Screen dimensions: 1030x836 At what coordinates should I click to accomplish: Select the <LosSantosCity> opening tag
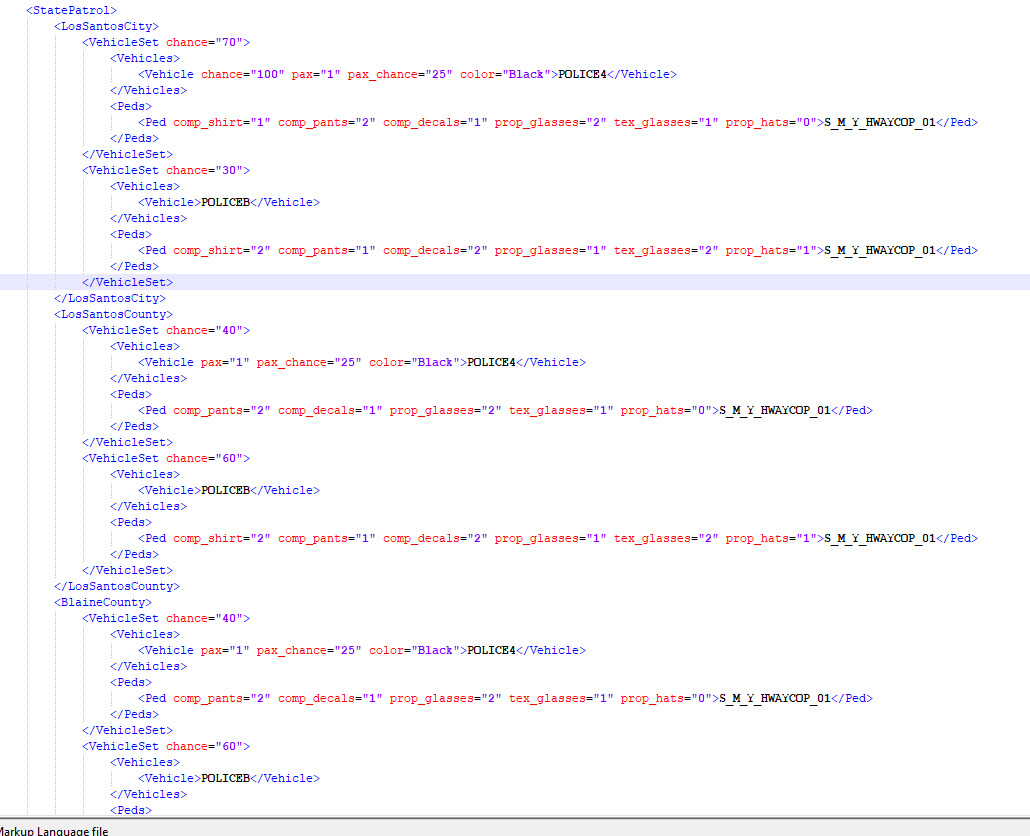(x=106, y=26)
